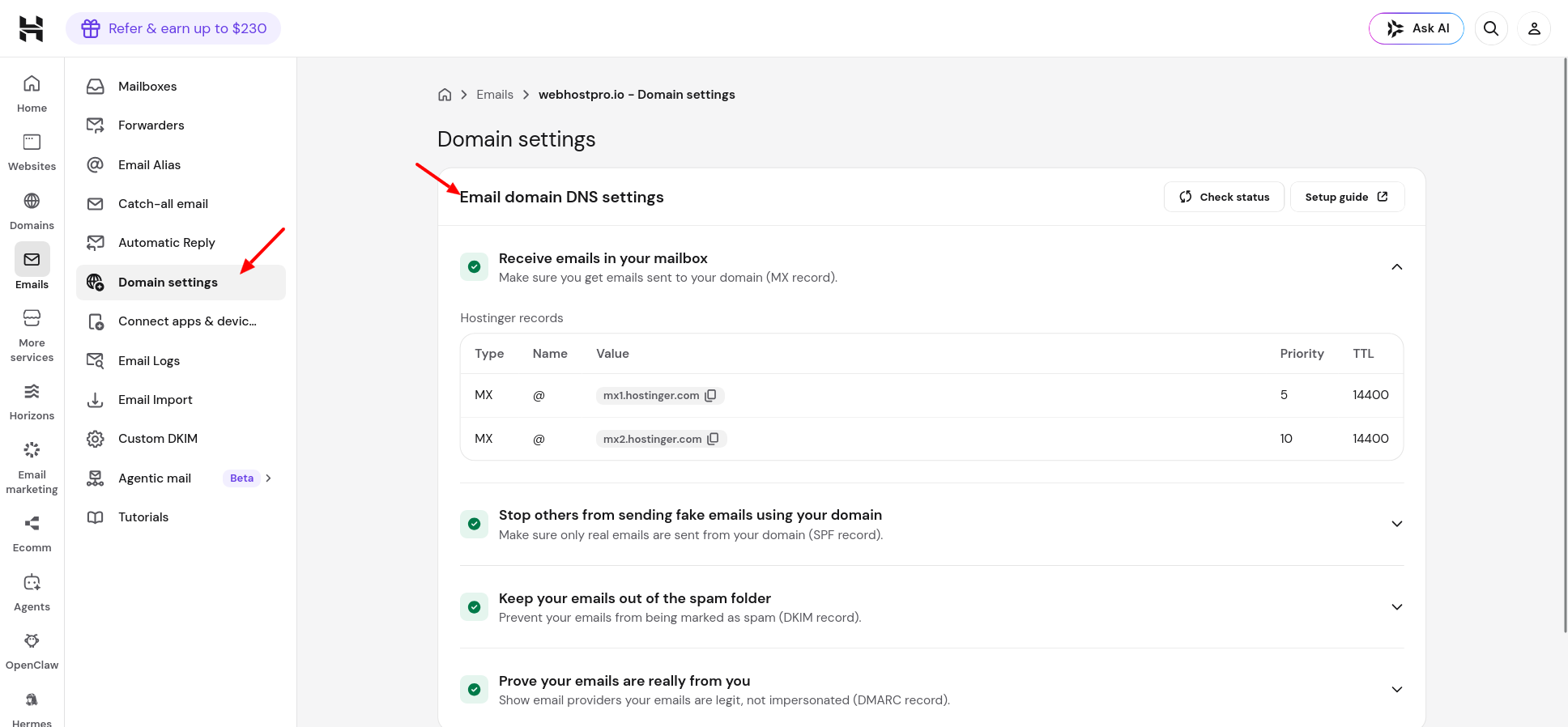Click the Emails breadcrumb link

tap(495, 95)
